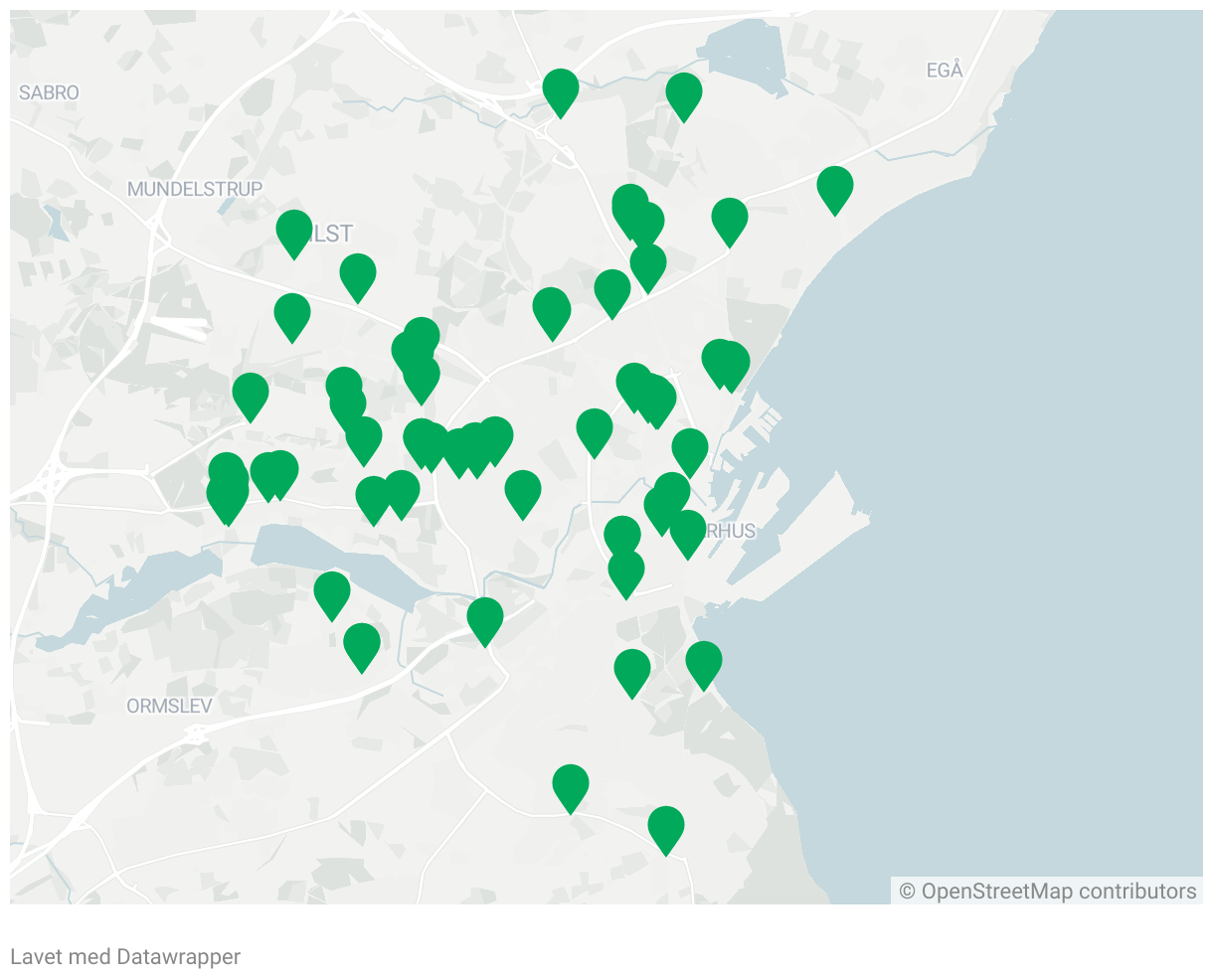The width and height of the screenshot is (1213, 980).
Task: Click the westernmost isolated marker east of the motorway
Action: coord(251,394)
